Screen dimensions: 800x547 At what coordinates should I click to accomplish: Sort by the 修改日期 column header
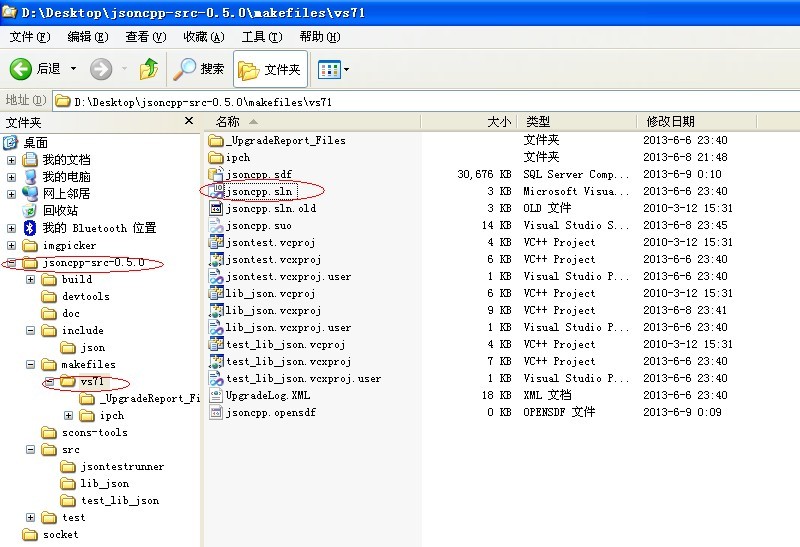[x=696, y=121]
